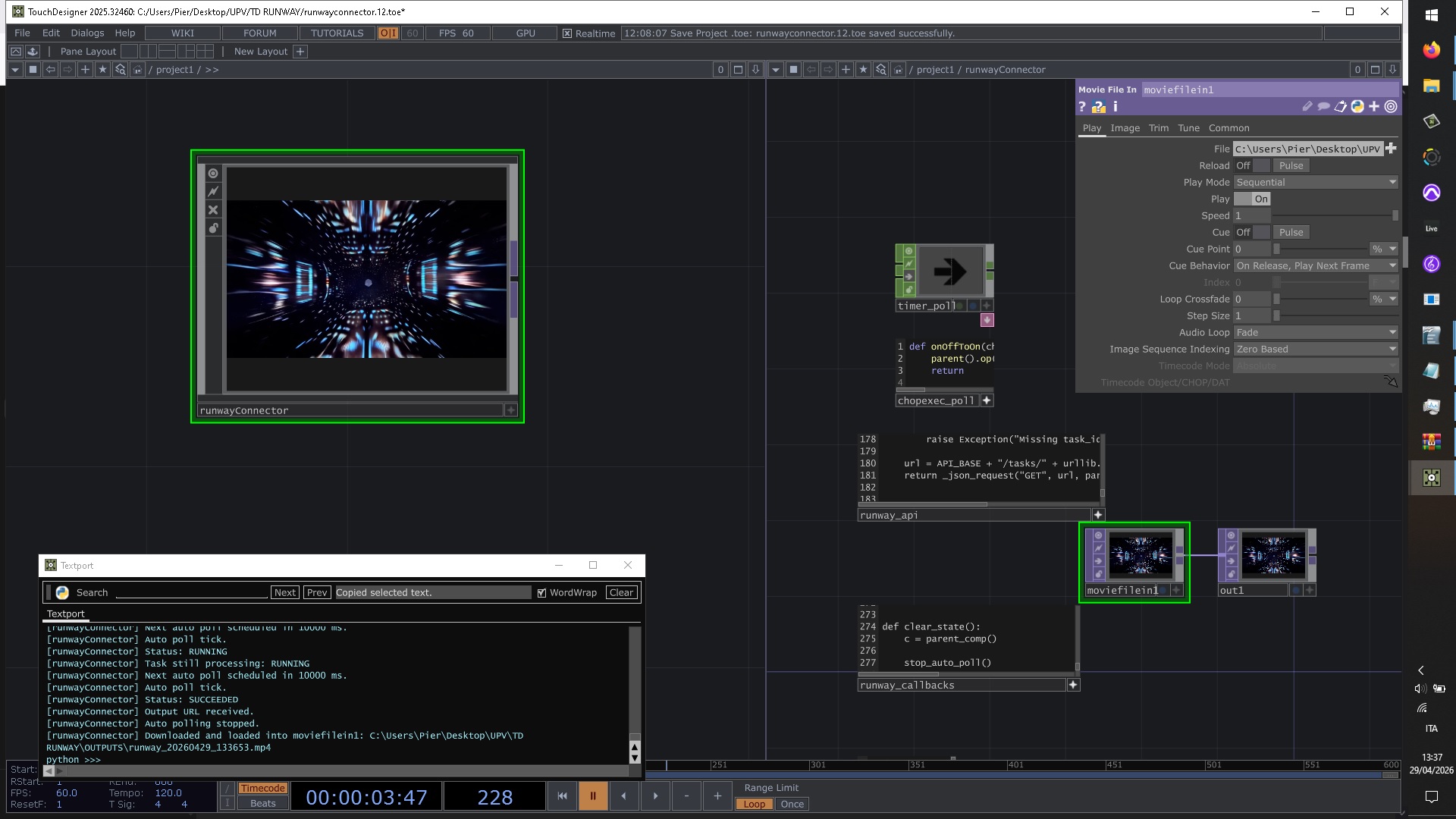Open Cue Point unit dropdown
This screenshot has width=1456, height=819.
click(1384, 249)
